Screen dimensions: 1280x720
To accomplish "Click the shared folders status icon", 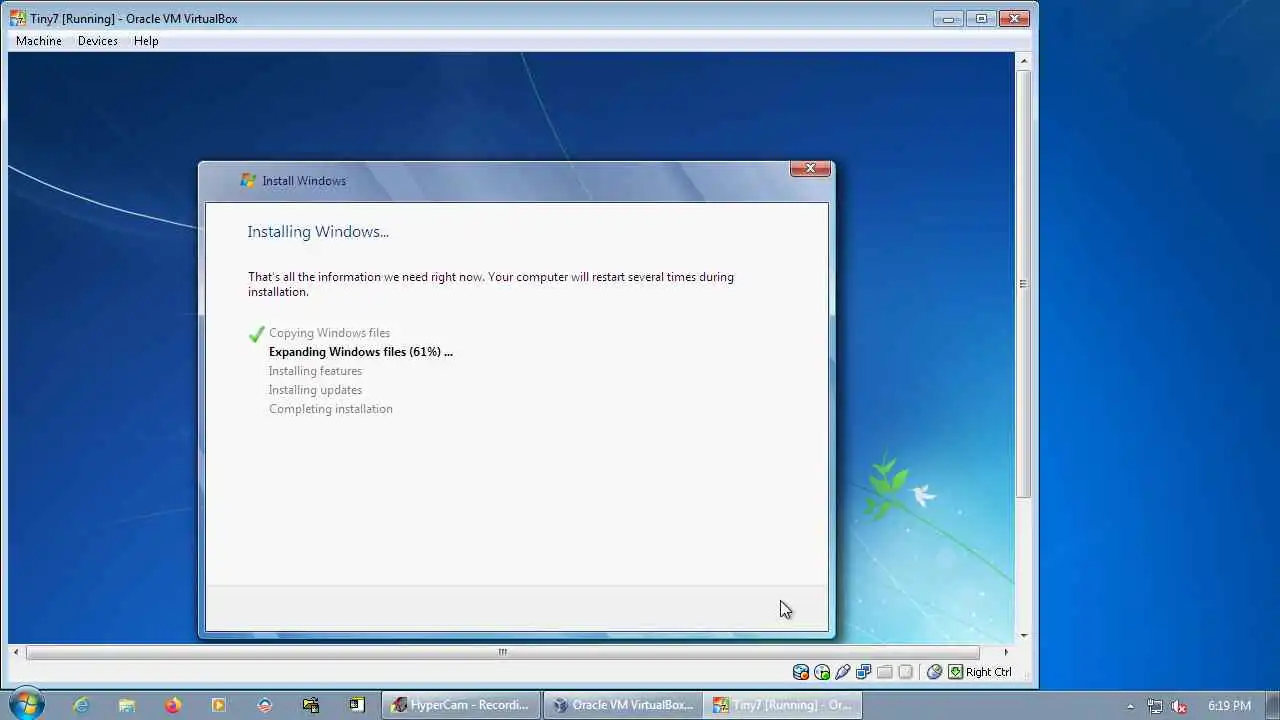I will (x=885, y=672).
